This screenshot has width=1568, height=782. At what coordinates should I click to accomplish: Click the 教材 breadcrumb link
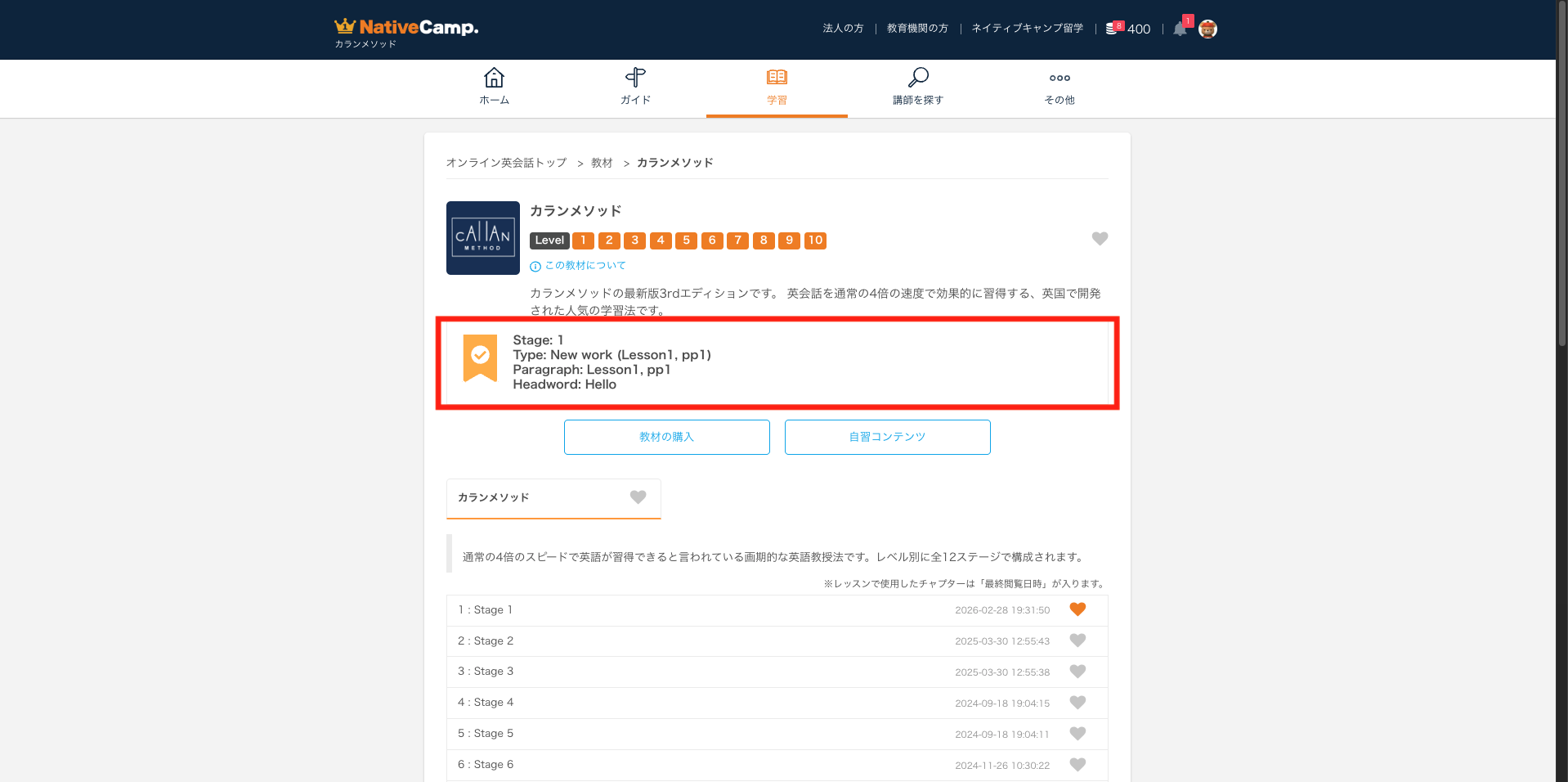(602, 163)
